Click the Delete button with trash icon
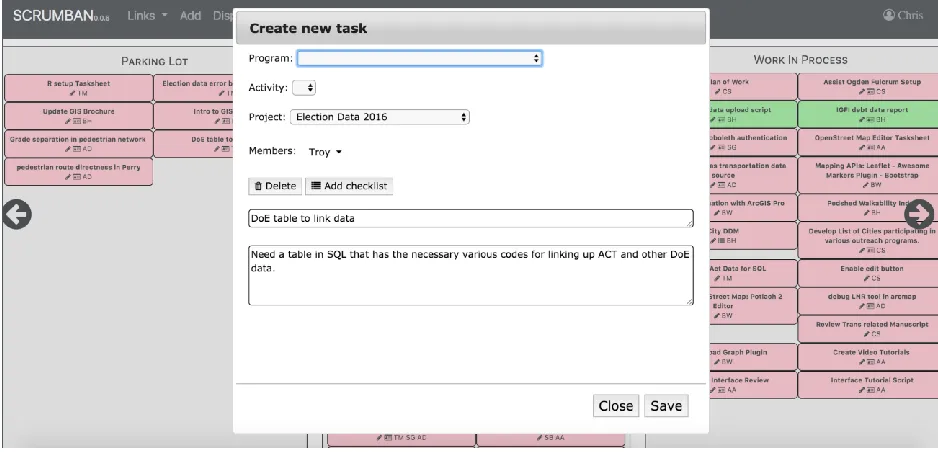 [275, 186]
